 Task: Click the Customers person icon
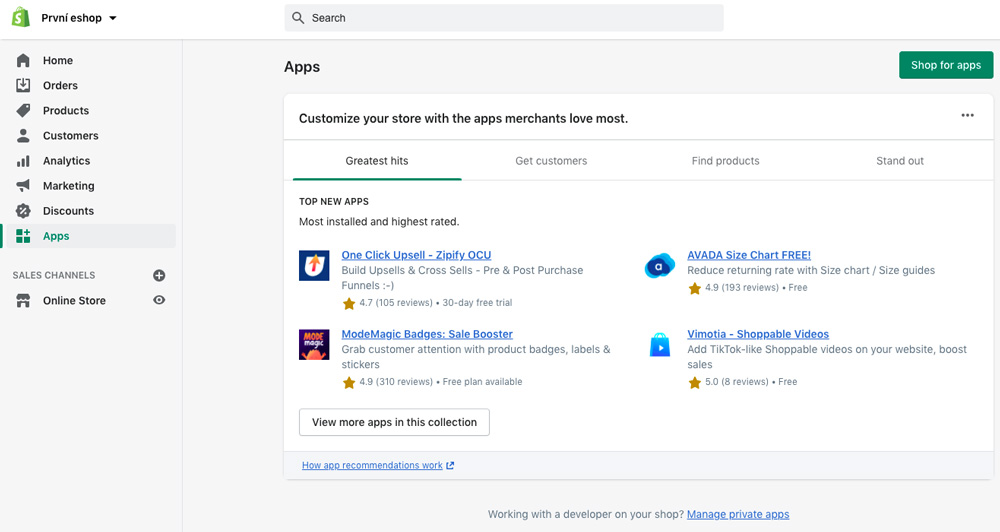23,135
